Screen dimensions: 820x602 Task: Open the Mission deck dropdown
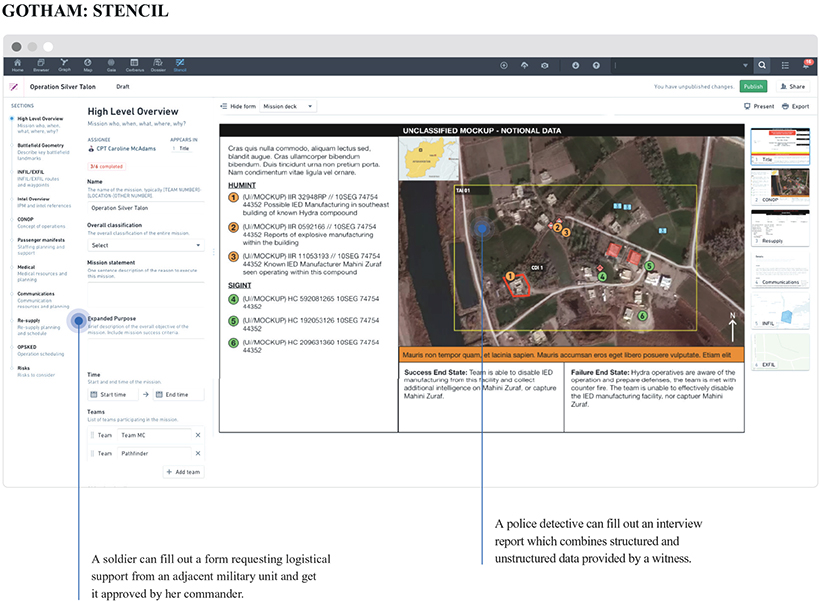[x=288, y=106]
